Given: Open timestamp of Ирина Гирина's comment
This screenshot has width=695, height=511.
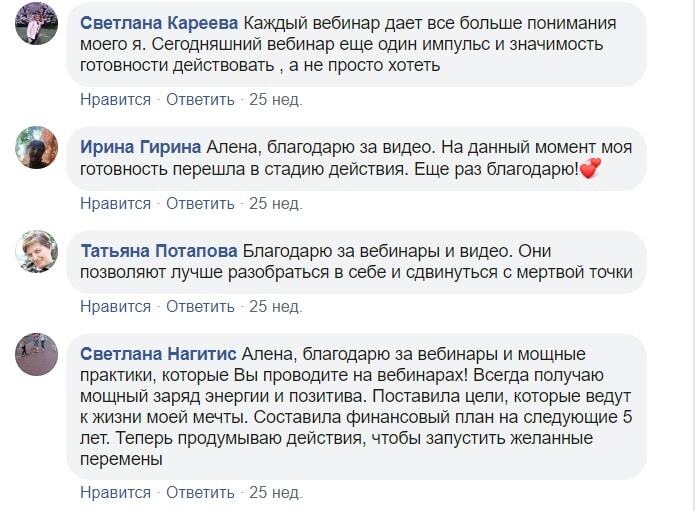Looking at the screenshot, I should coord(275,203).
